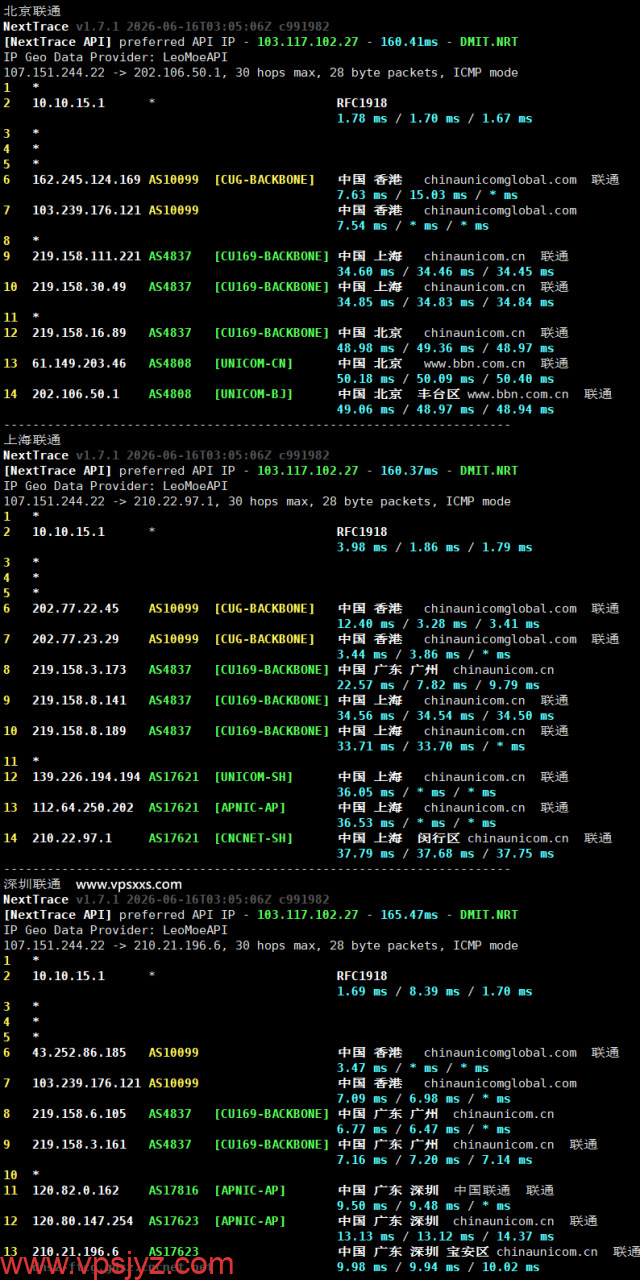Click hop IP 112.64.250.202

pos(83,807)
